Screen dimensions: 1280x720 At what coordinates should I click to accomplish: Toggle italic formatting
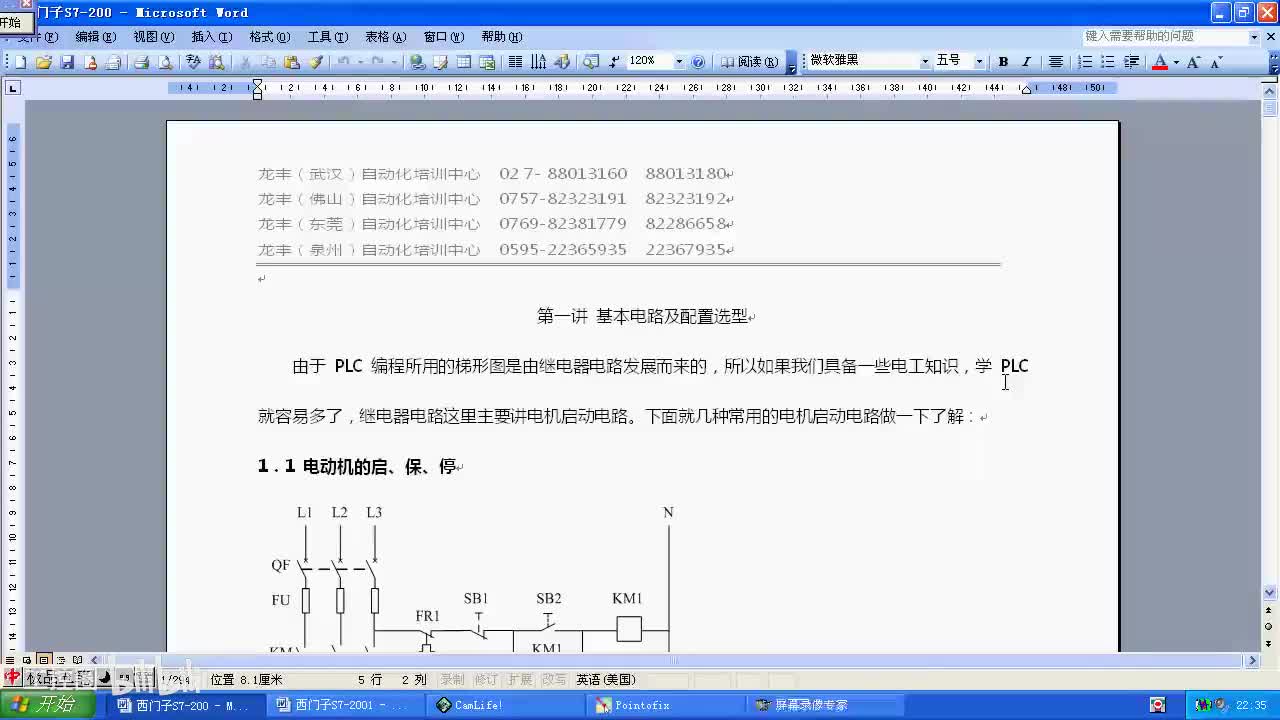click(x=1026, y=62)
